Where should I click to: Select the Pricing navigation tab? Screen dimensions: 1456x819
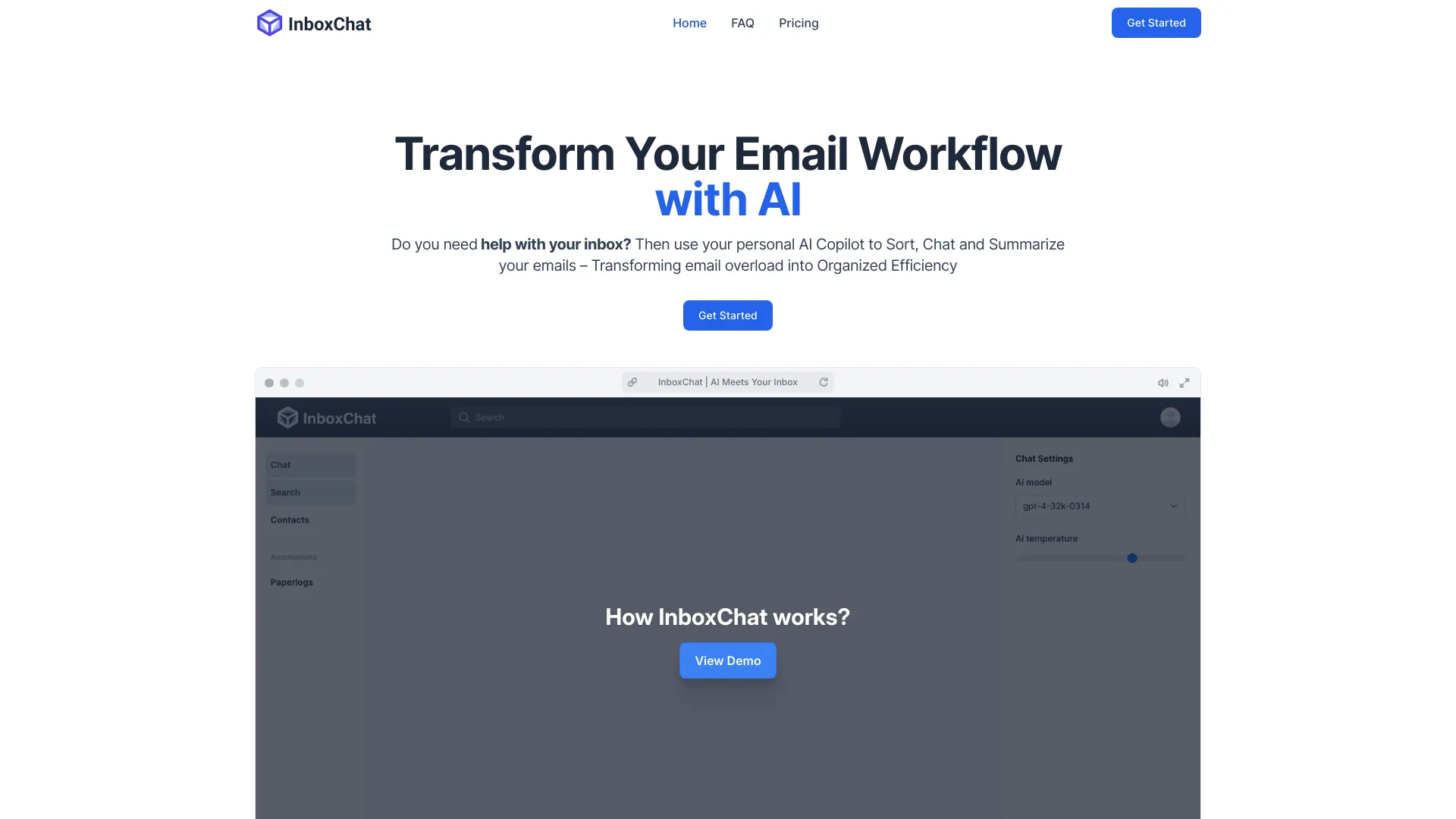point(798,23)
